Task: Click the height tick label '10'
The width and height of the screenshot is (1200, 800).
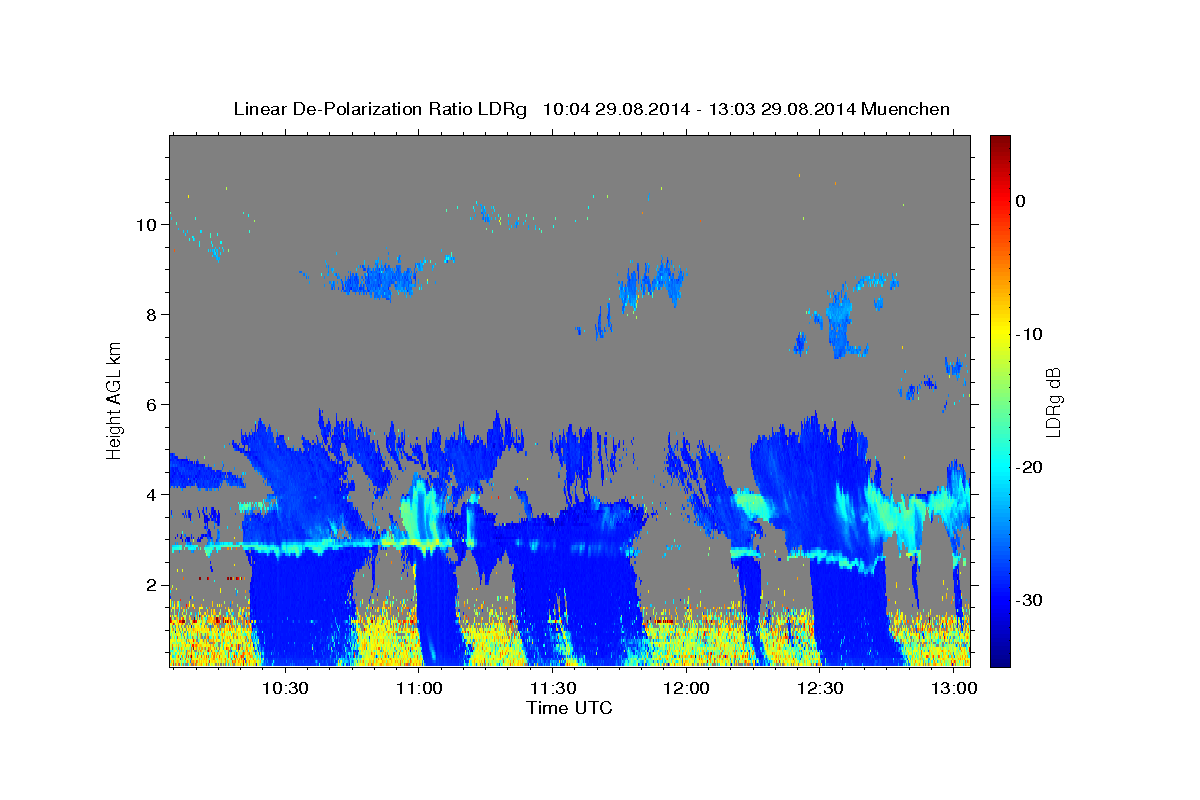Action: click(x=146, y=224)
